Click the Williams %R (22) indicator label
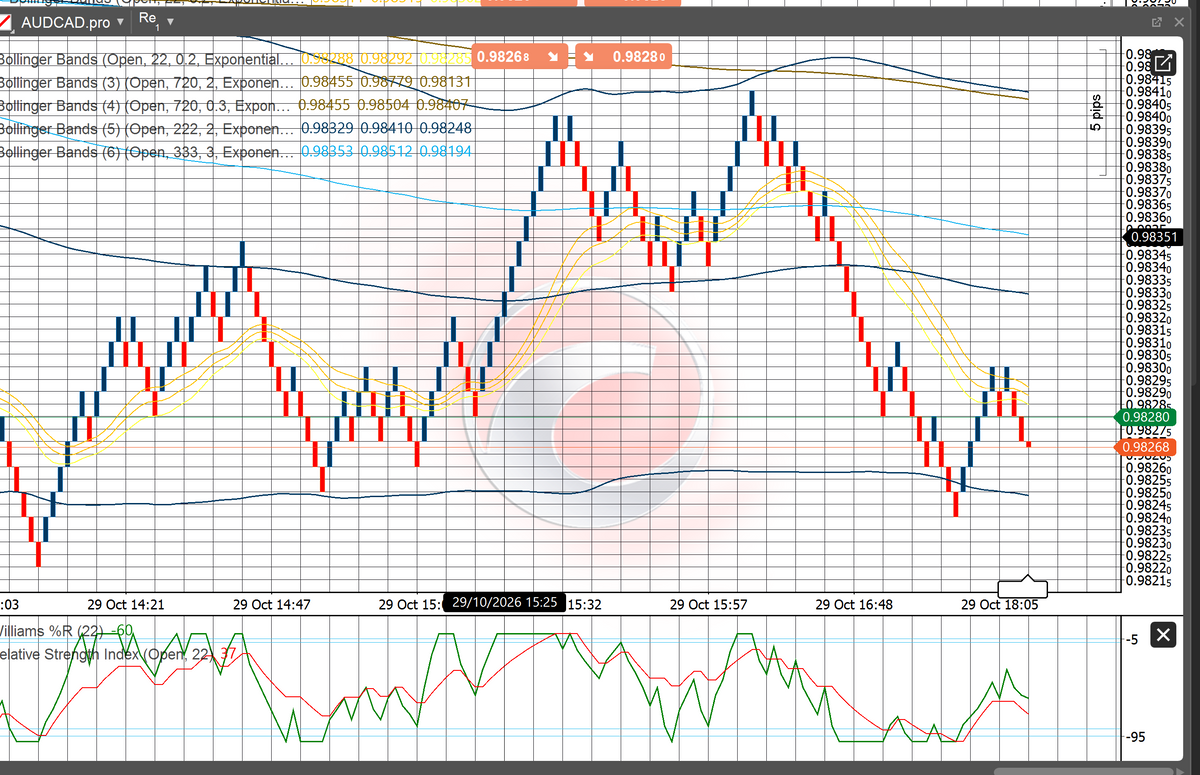This screenshot has width=1200, height=775. tap(53, 630)
